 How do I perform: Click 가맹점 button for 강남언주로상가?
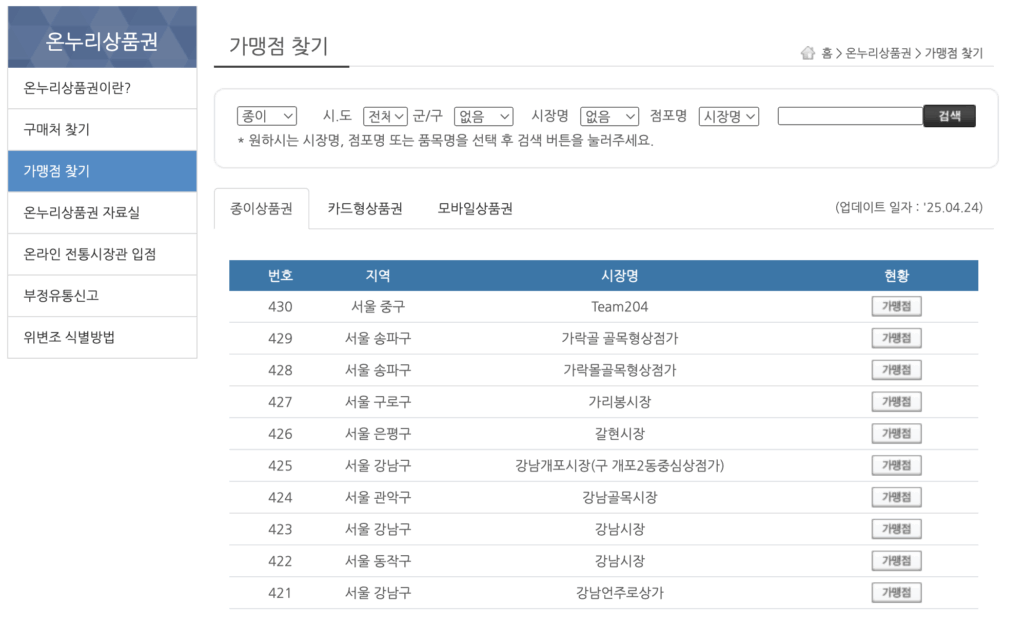(896, 593)
